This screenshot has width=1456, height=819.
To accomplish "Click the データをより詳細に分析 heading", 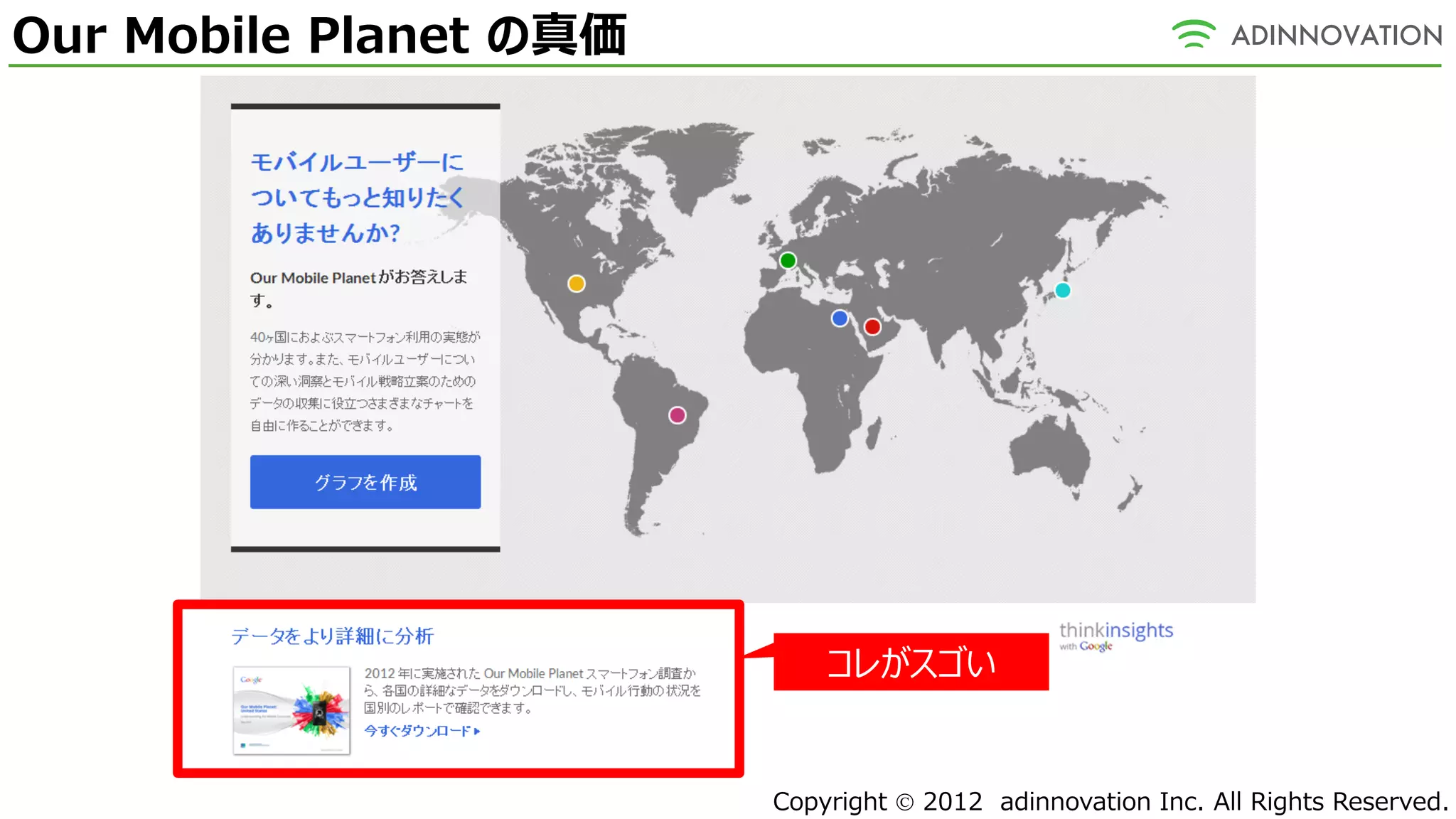I will (x=332, y=636).
